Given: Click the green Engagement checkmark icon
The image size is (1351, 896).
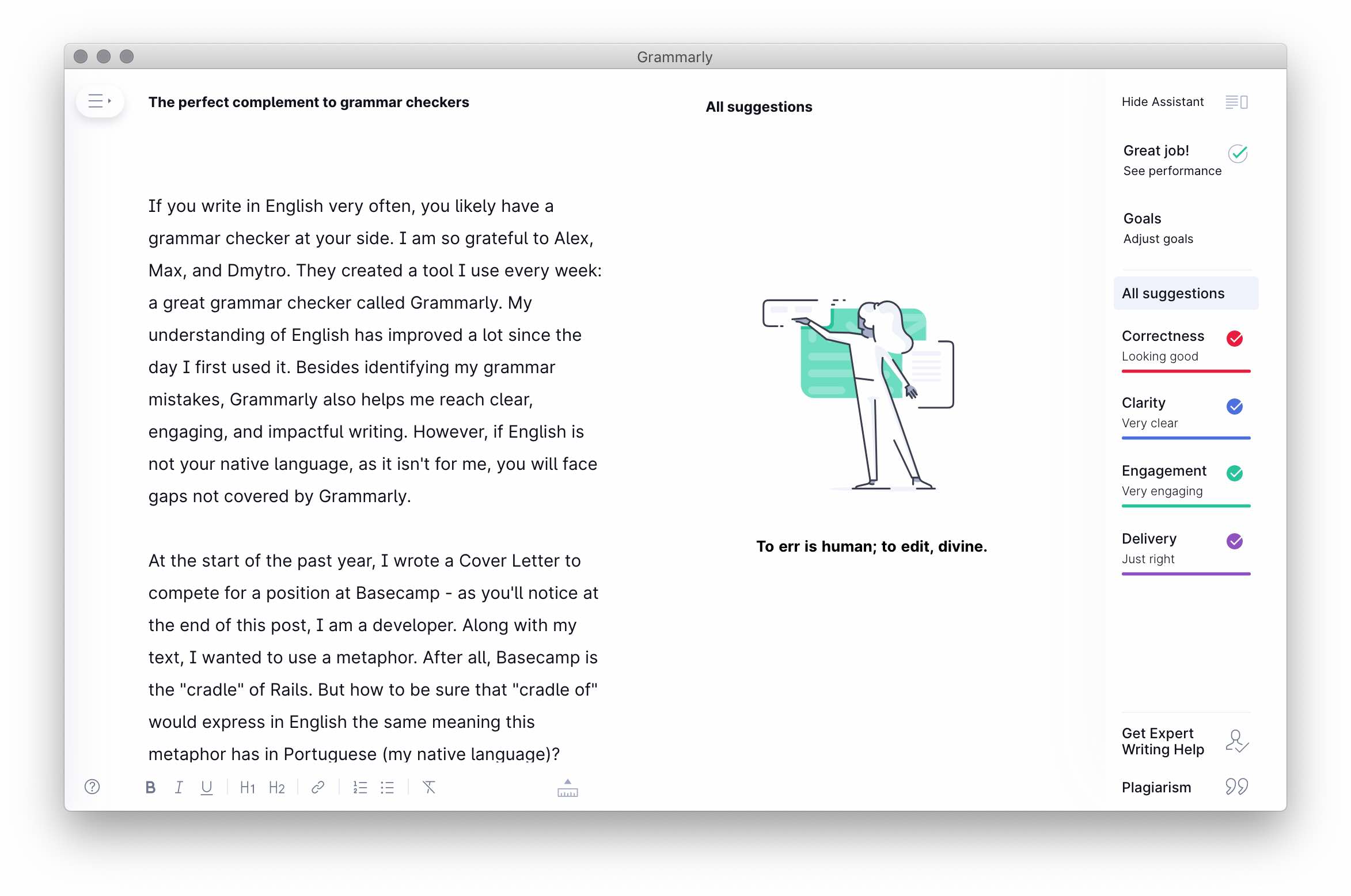Looking at the screenshot, I should point(1234,473).
